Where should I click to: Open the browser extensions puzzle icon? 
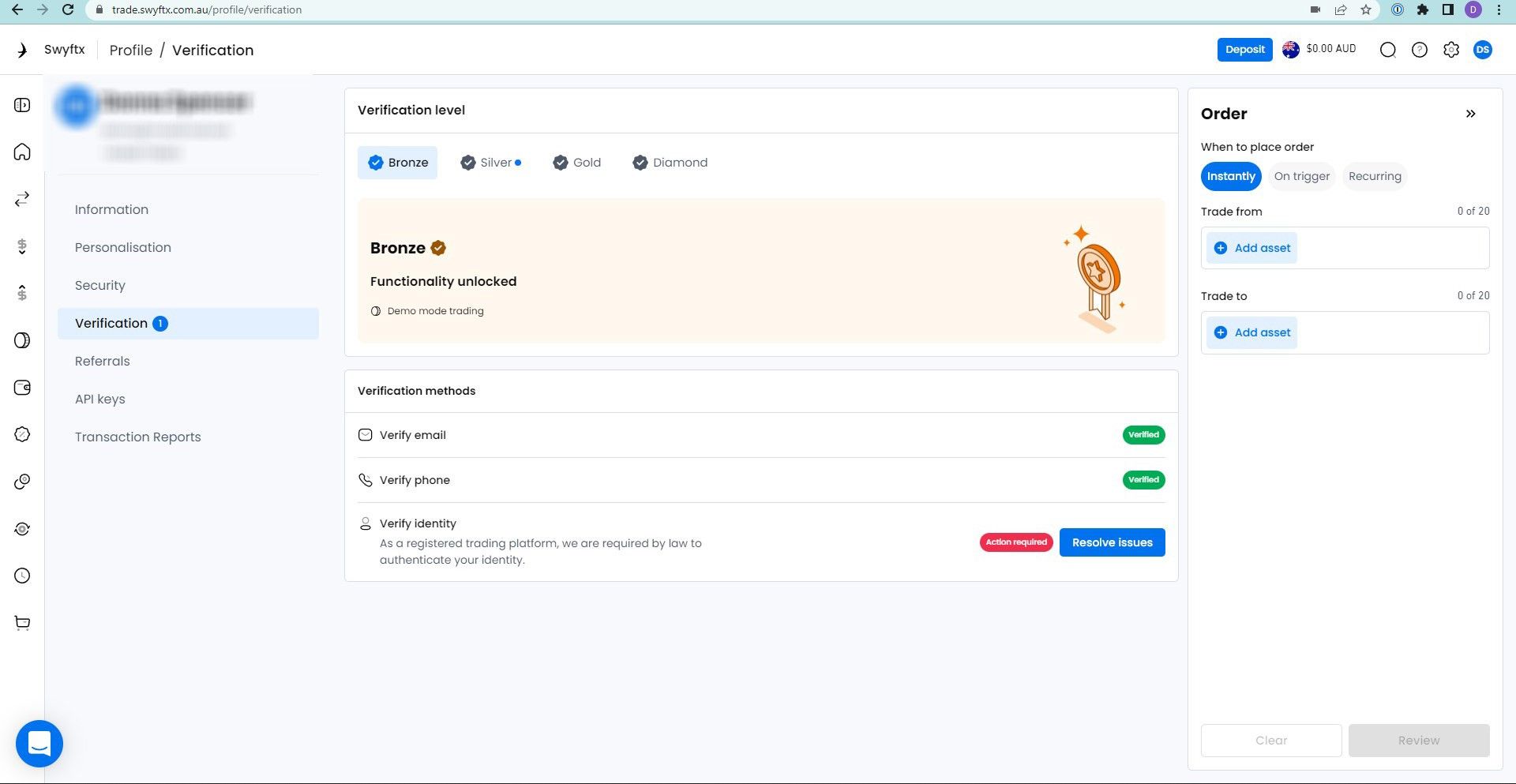click(x=1422, y=10)
